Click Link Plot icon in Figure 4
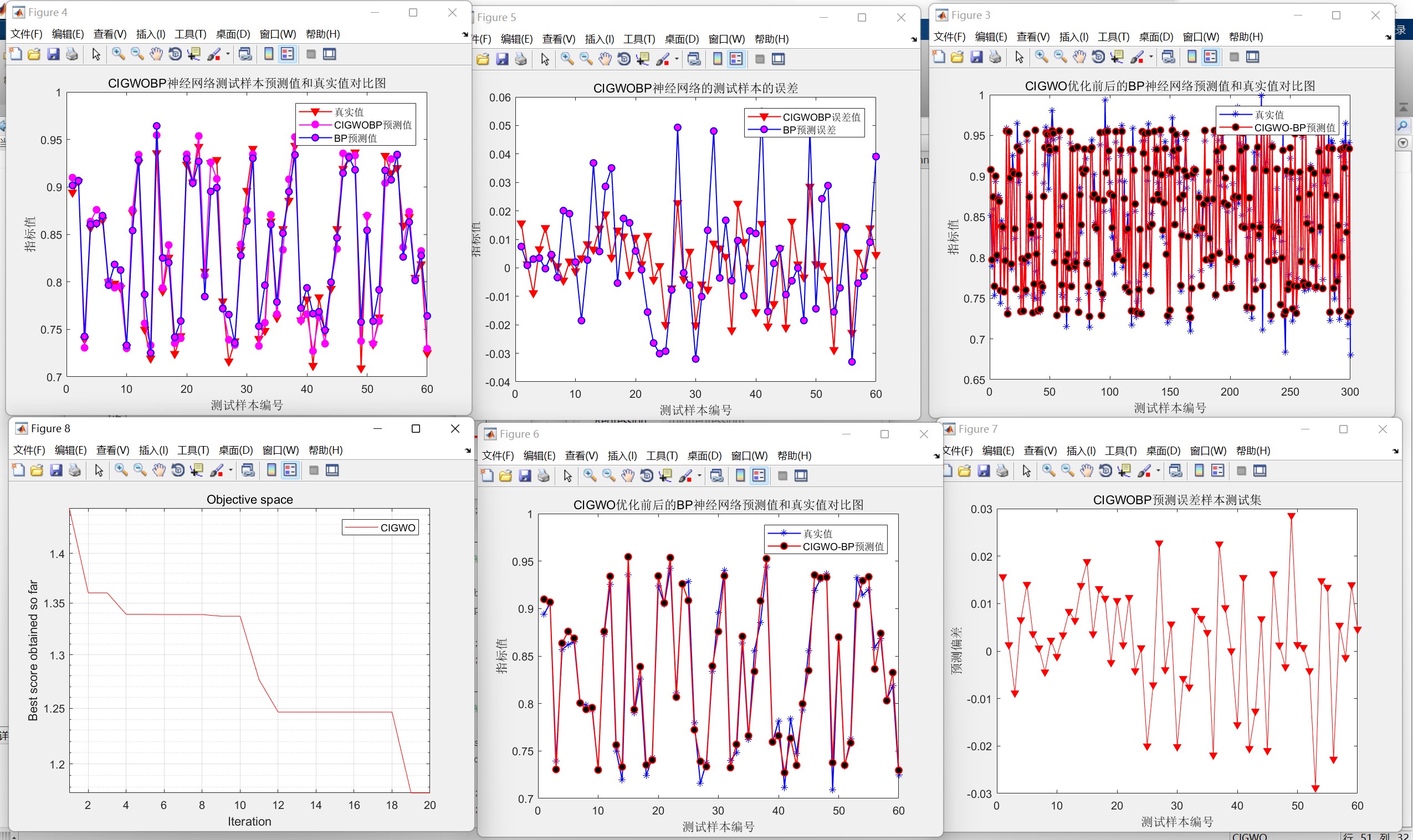The image size is (1413, 840). 245,54
